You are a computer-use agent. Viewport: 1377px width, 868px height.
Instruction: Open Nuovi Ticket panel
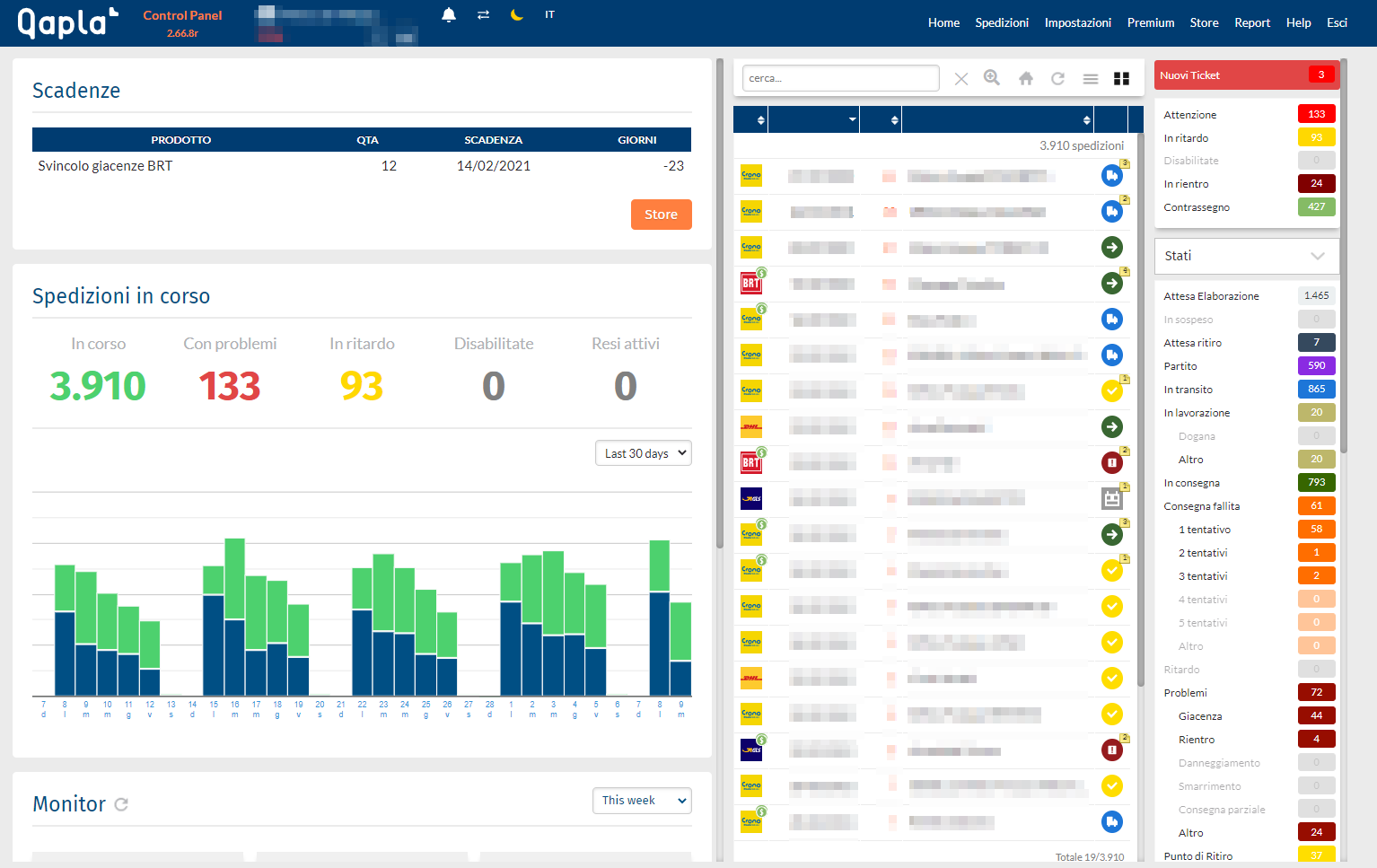tap(1246, 75)
